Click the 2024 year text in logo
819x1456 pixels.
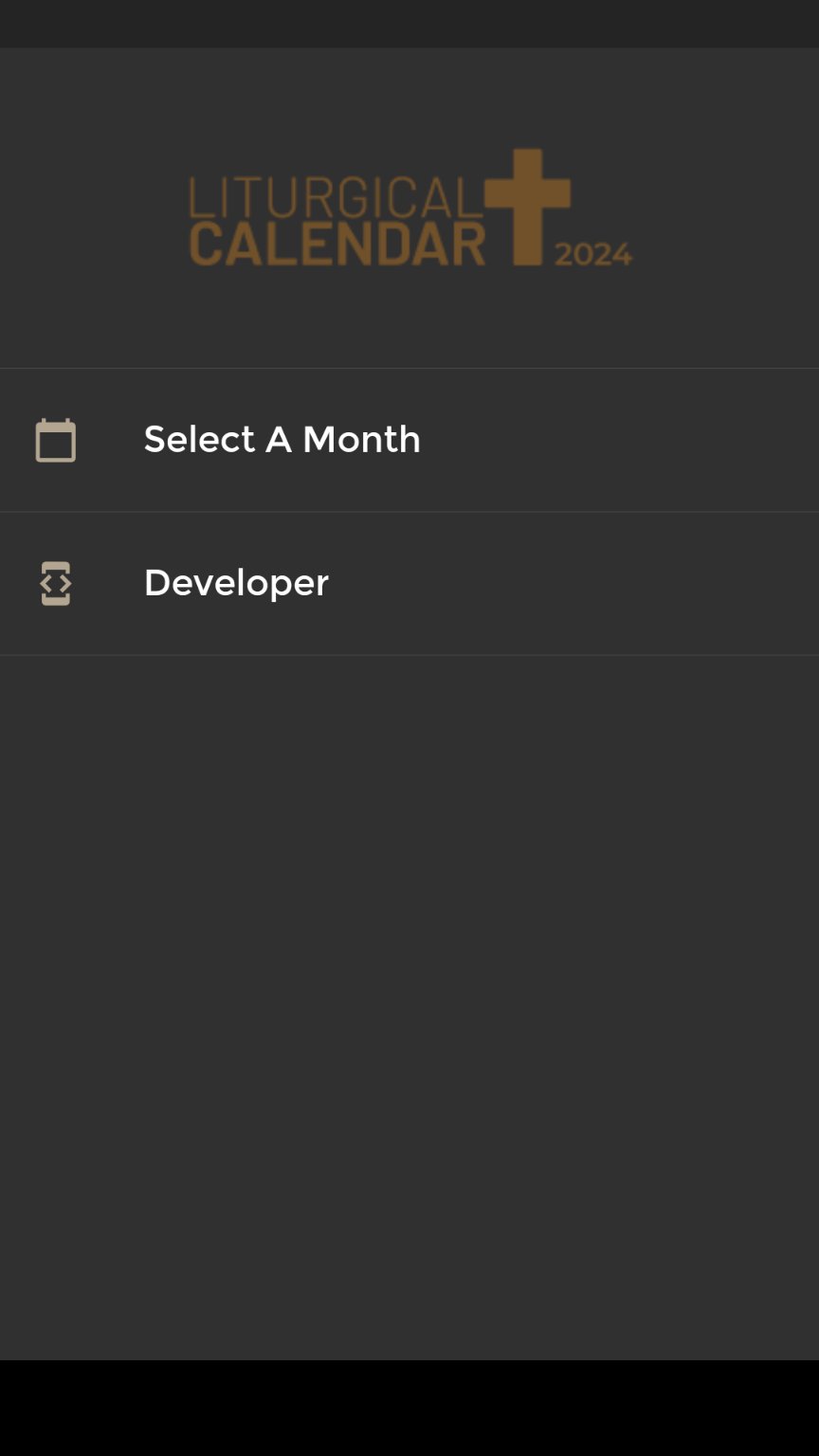[x=592, y=254]
